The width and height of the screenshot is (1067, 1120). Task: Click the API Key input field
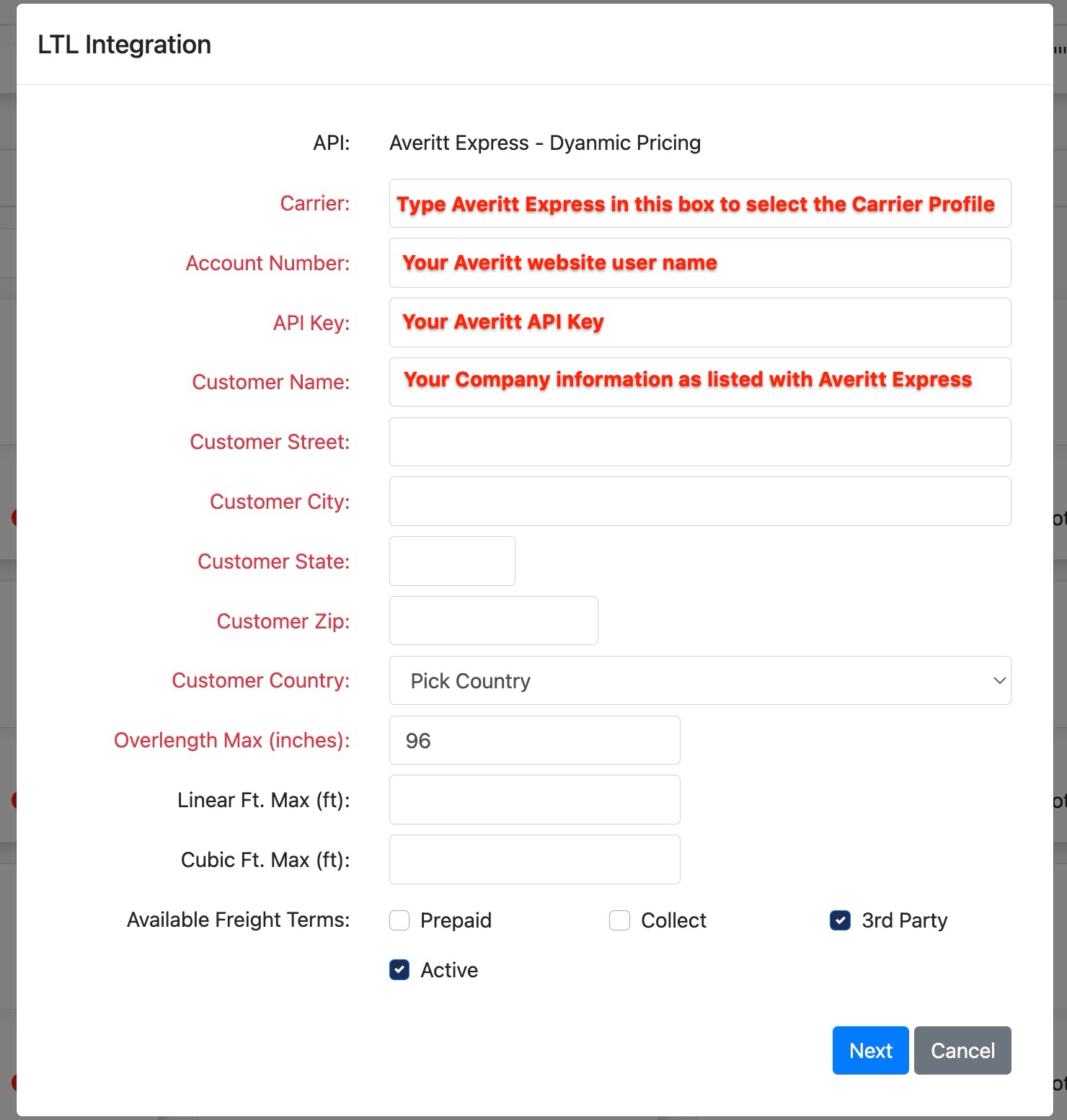click(700, 322)
